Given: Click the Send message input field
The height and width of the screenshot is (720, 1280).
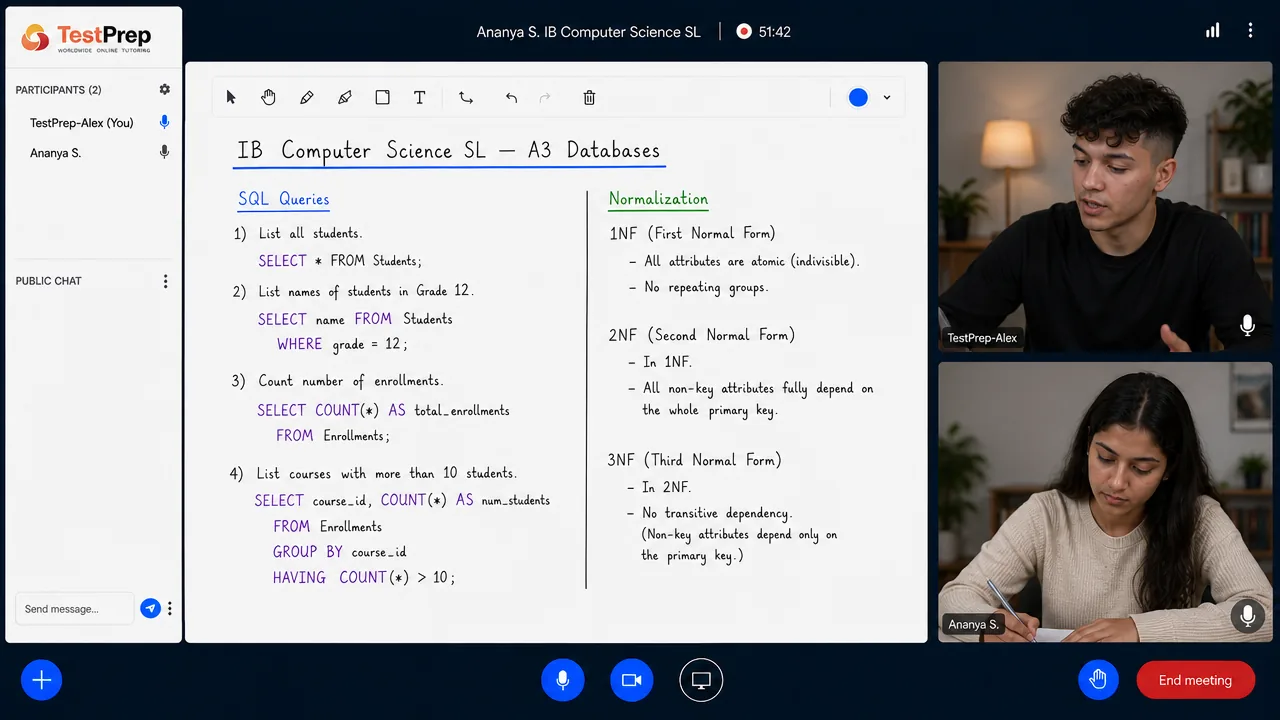Looking at the screenshot, I should 74,608.
